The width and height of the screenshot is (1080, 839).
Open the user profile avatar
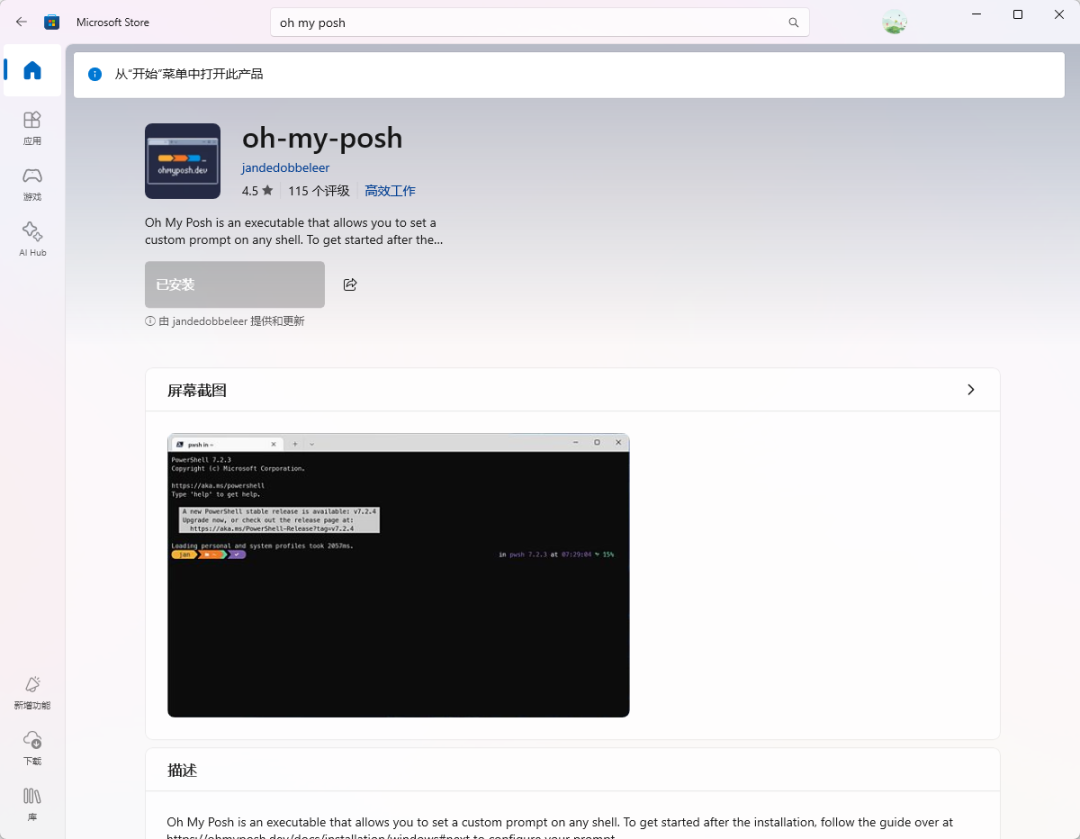(x=894, y=22)
